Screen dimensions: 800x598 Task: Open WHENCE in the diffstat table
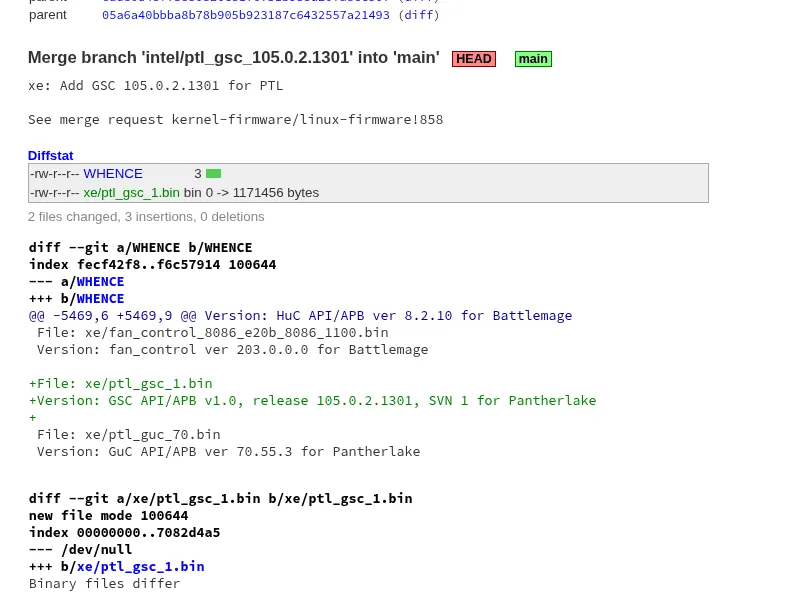coord(113,174)
